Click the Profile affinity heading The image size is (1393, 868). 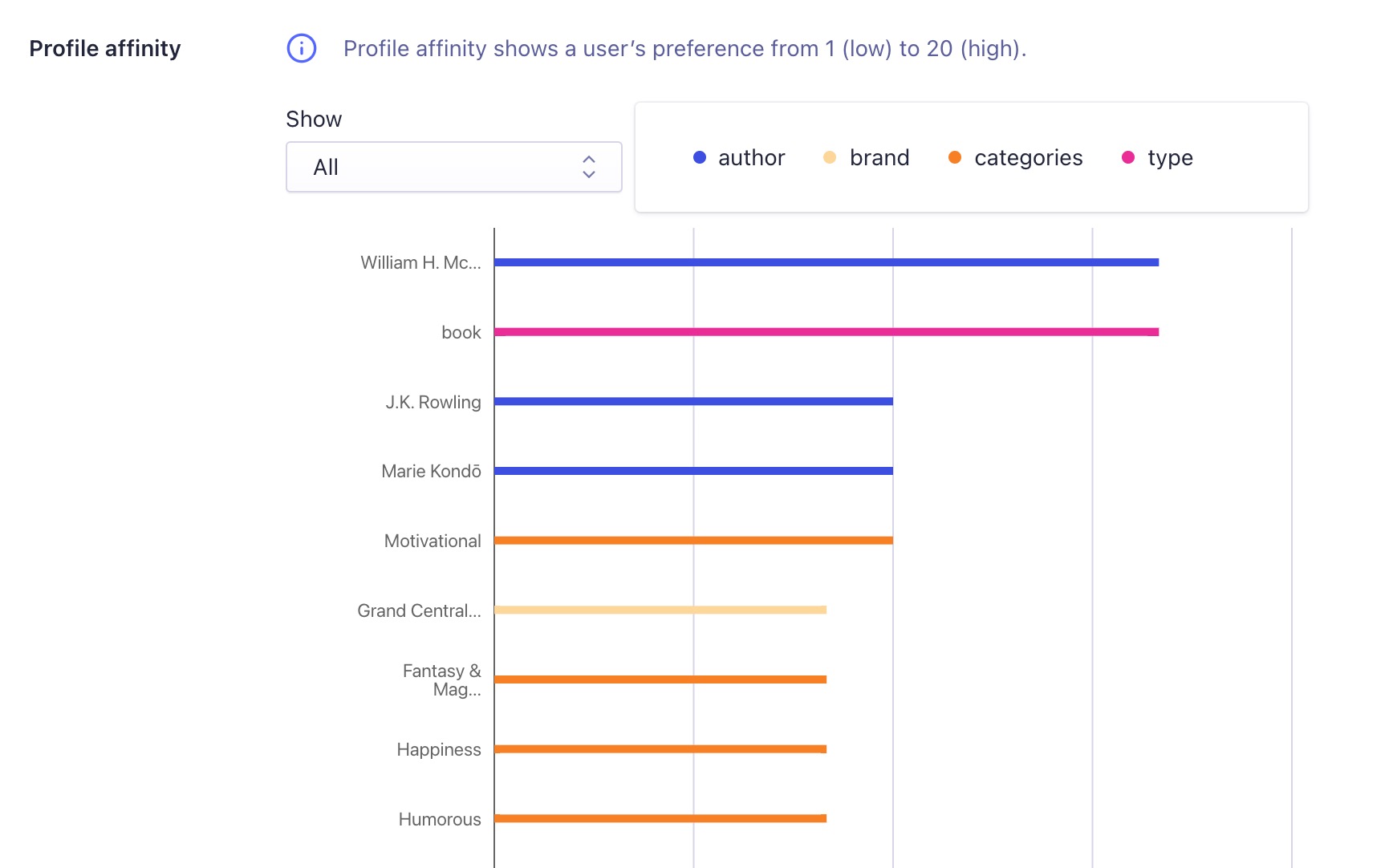pos(105,48)
